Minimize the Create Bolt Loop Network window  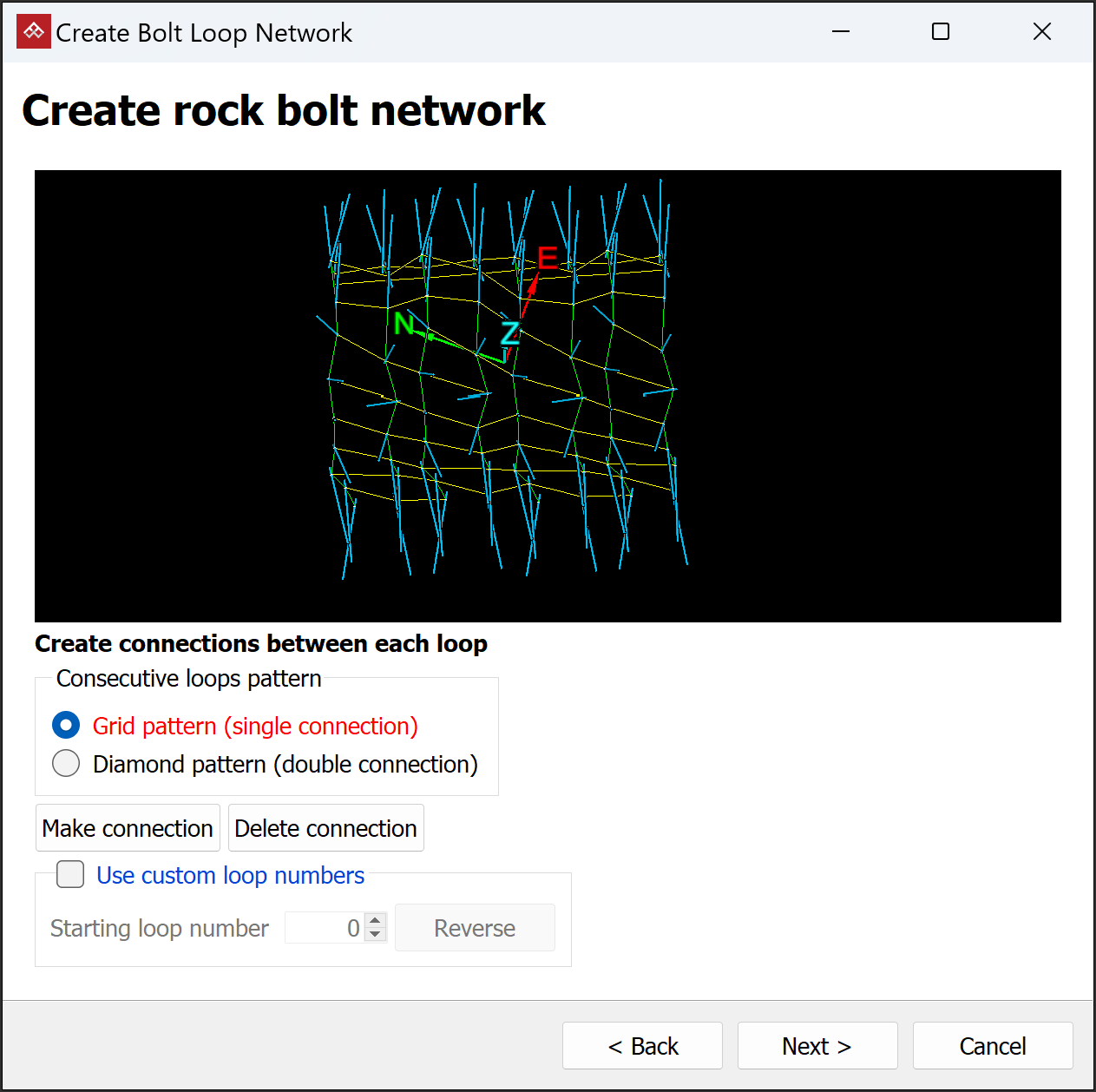(x=840, y=32)
